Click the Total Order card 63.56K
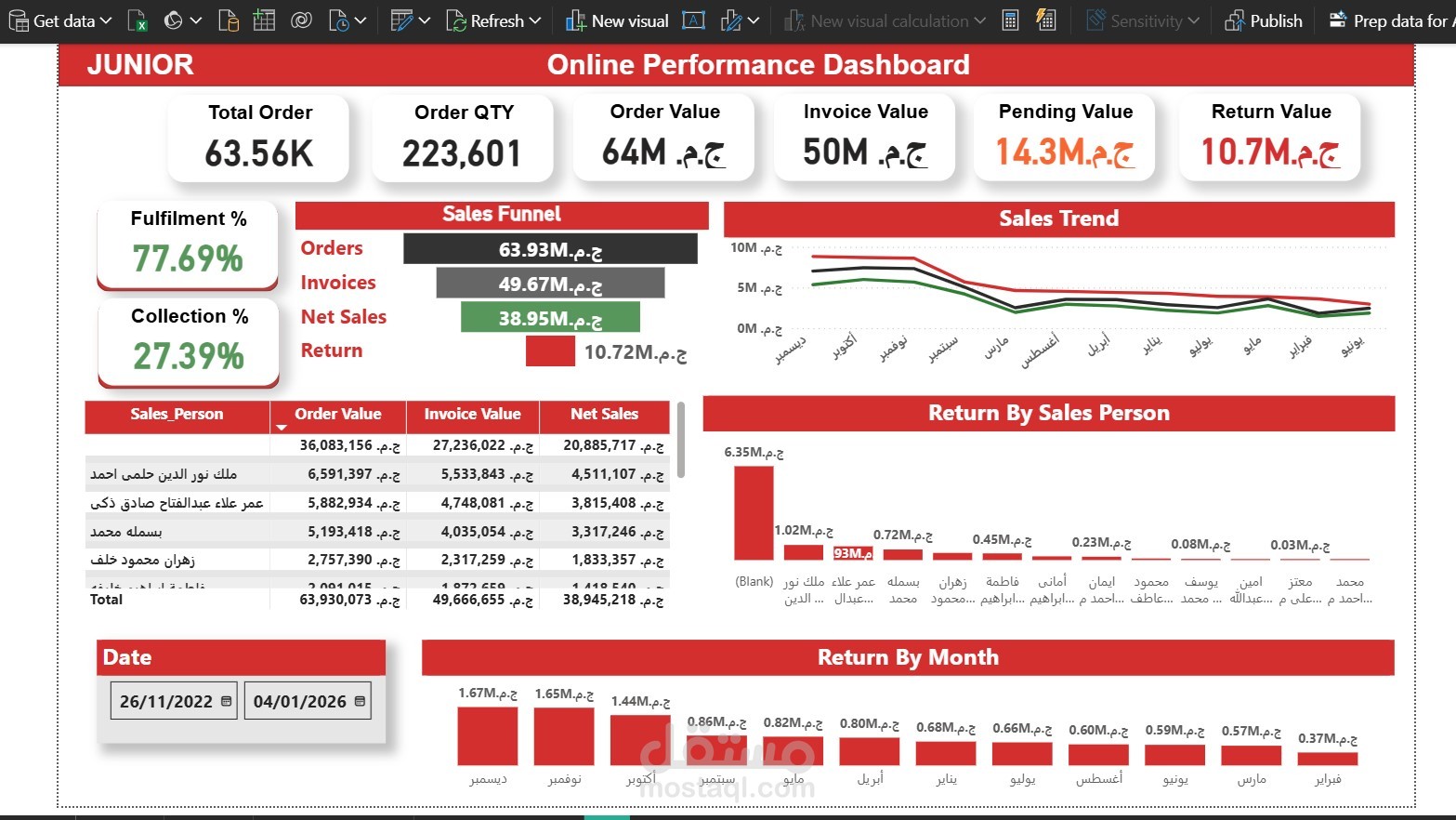The width and height of the screenshot is (1456, 820). point(259,138)
